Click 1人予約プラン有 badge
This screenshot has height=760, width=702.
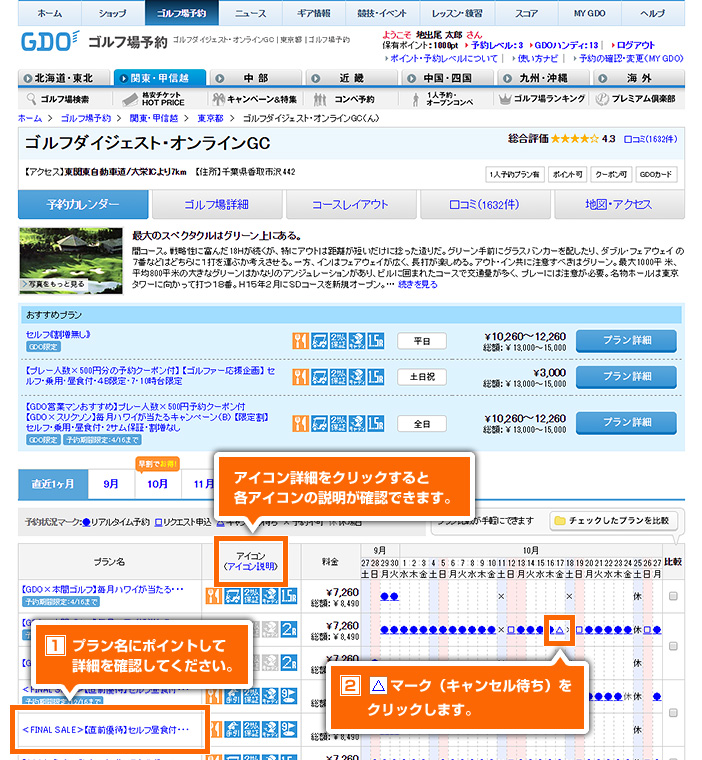[514, 174]
